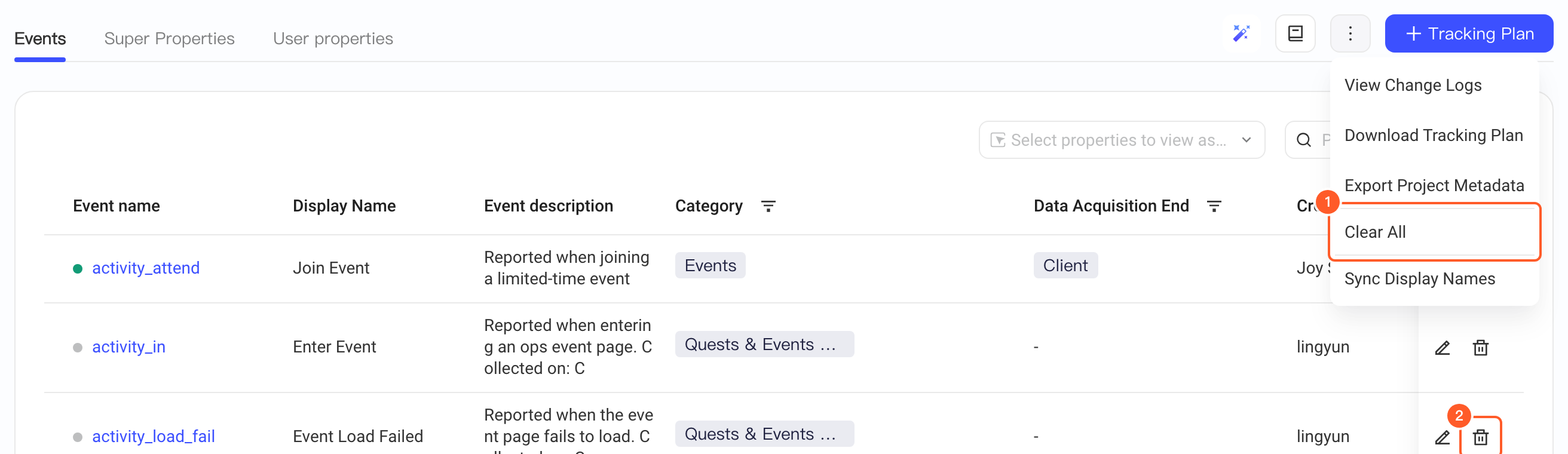Open the Data Acquisition End filter icon
Viewport: 1568px width, 454px height.
1214,206
